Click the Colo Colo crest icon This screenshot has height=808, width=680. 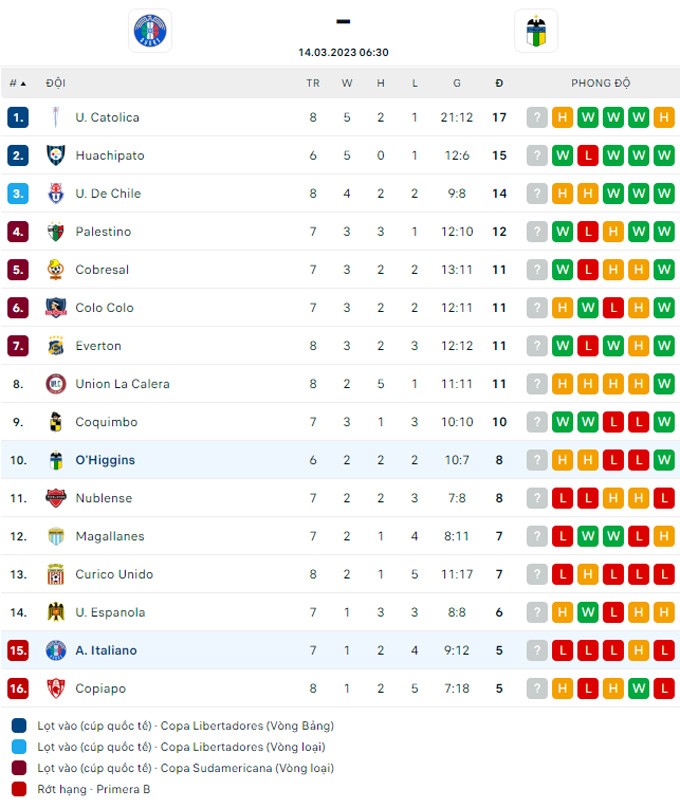tap(55, 307)
